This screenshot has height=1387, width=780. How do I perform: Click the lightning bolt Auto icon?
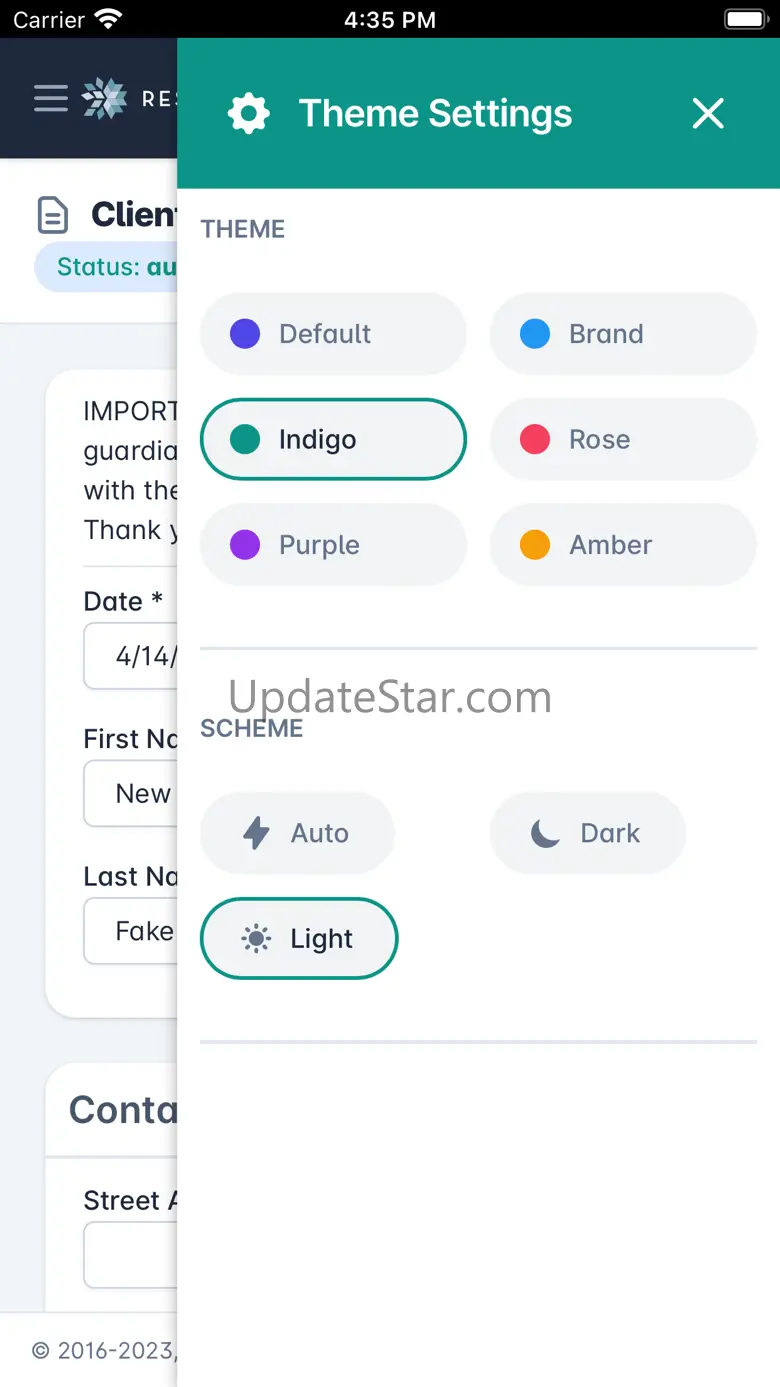coord(257,833)
